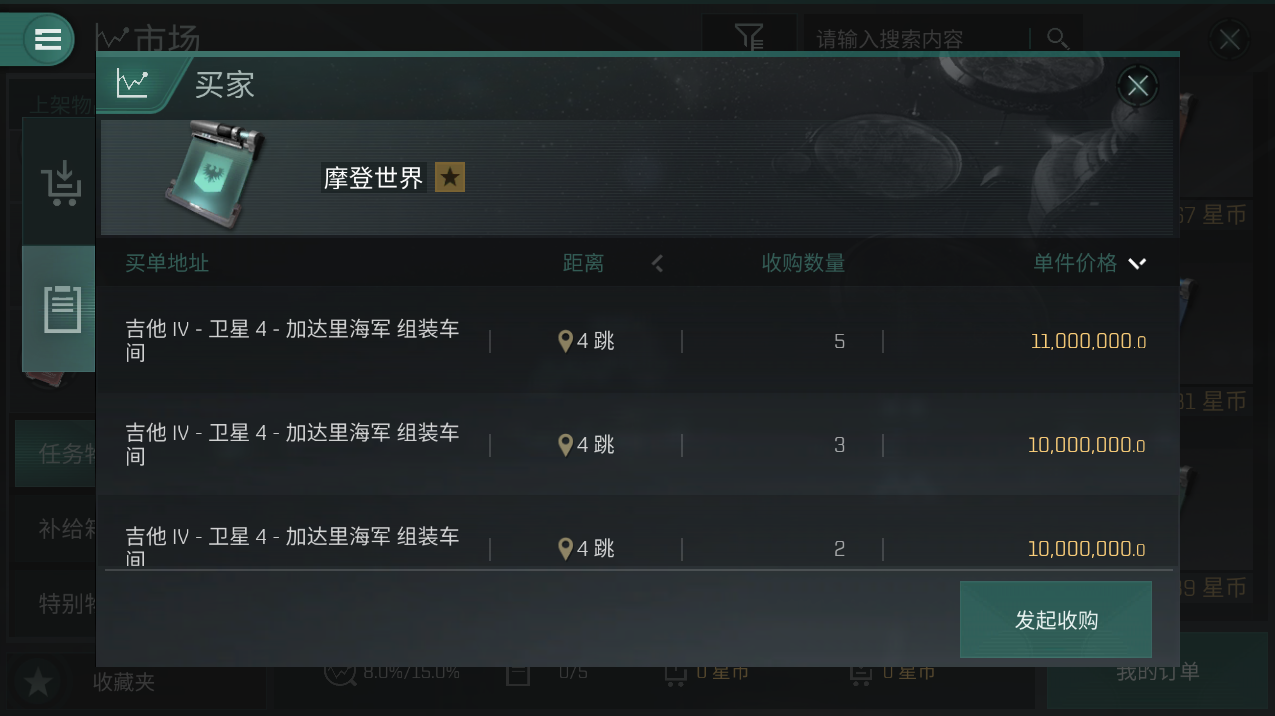
Task: Collapse the 距离 column via chevron arrow
Action: click(657, 264)
